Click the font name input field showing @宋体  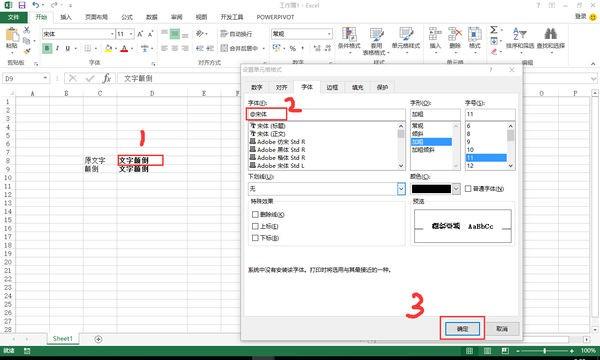click(326, 114)
